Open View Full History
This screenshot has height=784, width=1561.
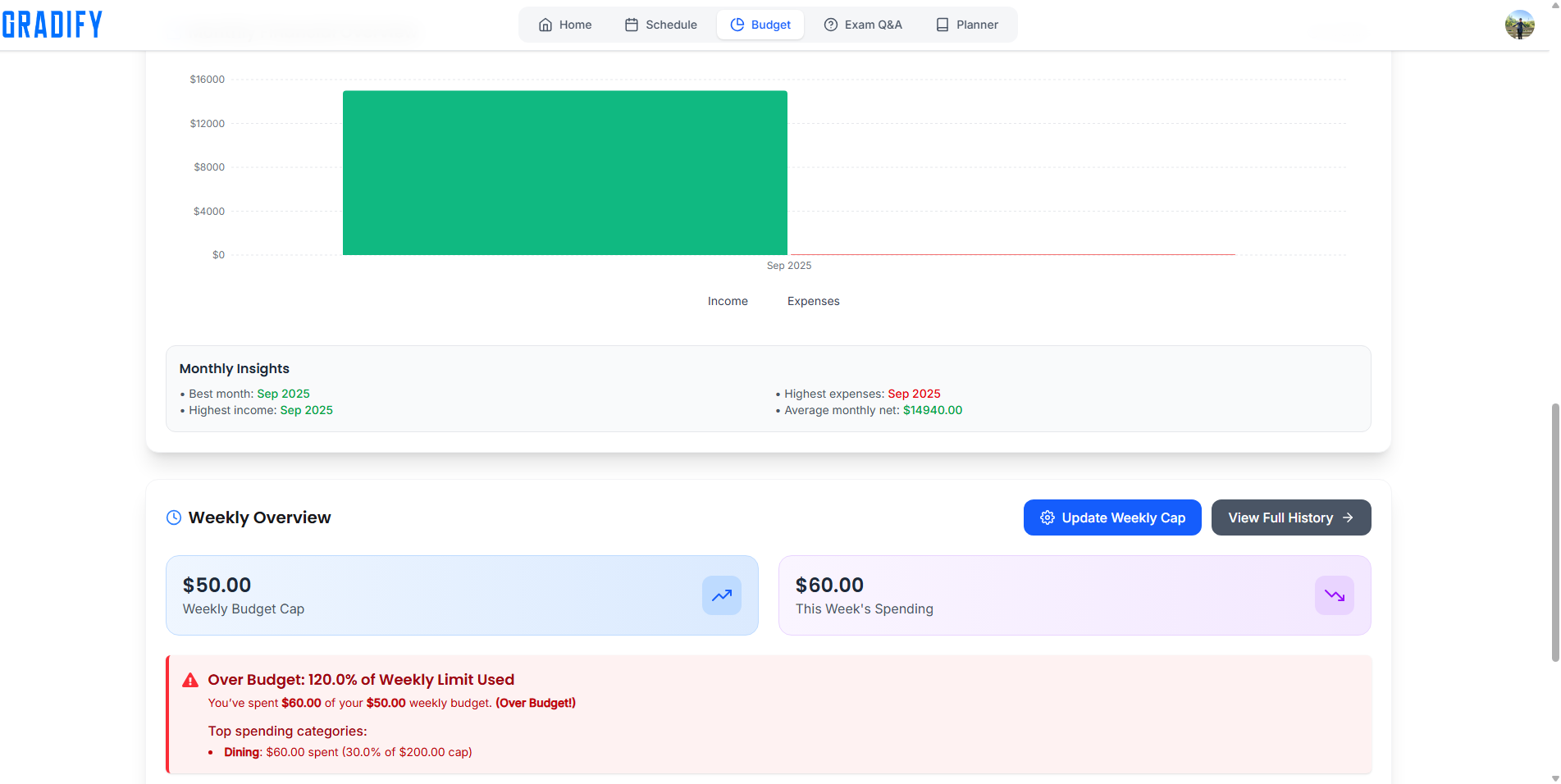[x=1291, y=517]
